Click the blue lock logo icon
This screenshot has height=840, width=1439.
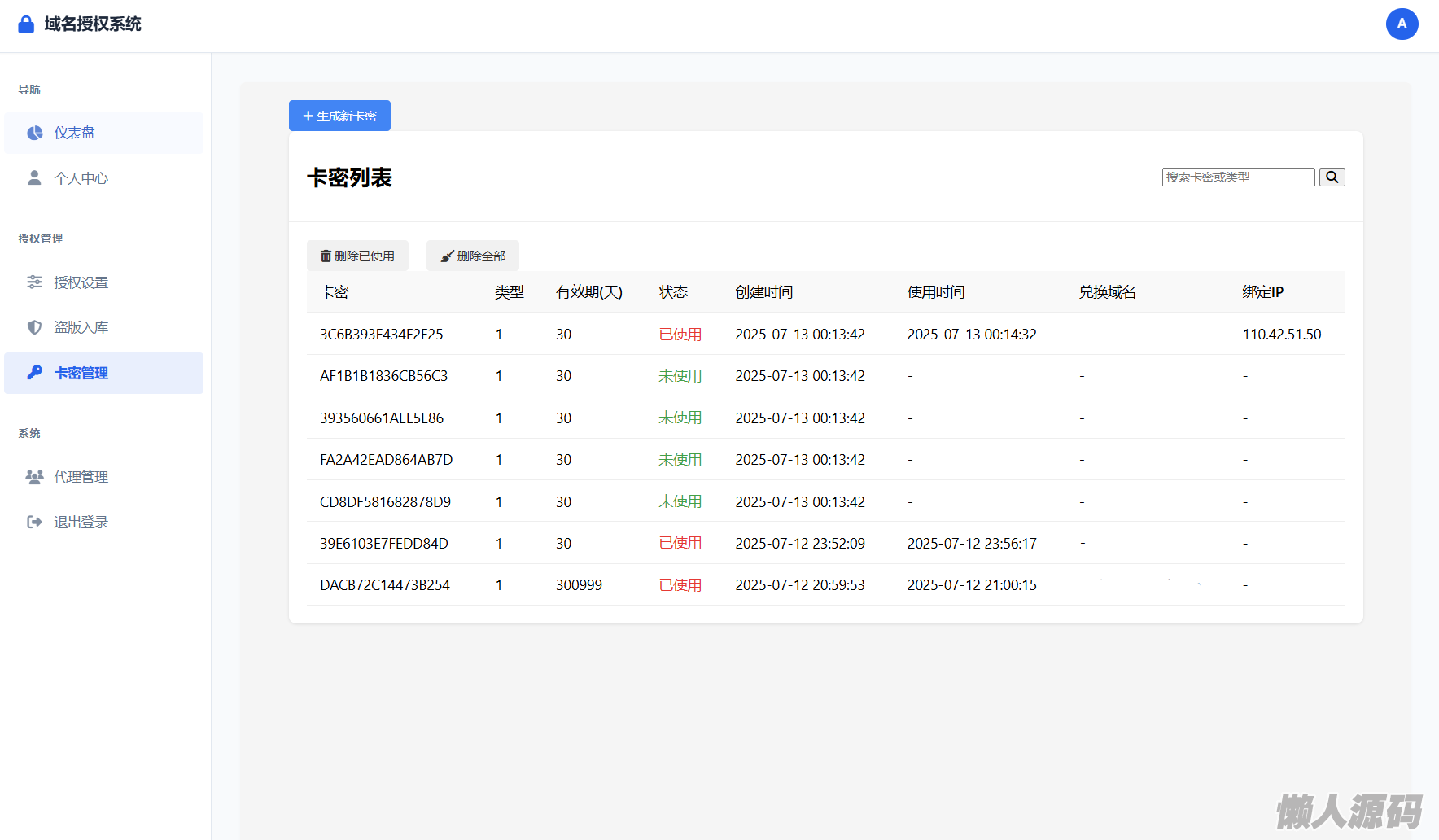tap(26, 24)
